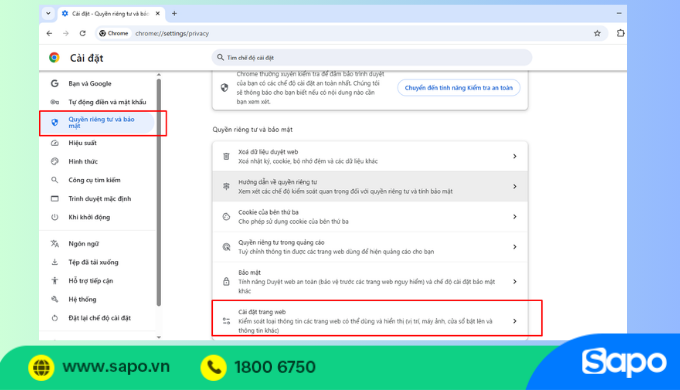Click the power icon for Khi khởi động
This screenshot has height=390, width=680.
click(x=55, y=217)
